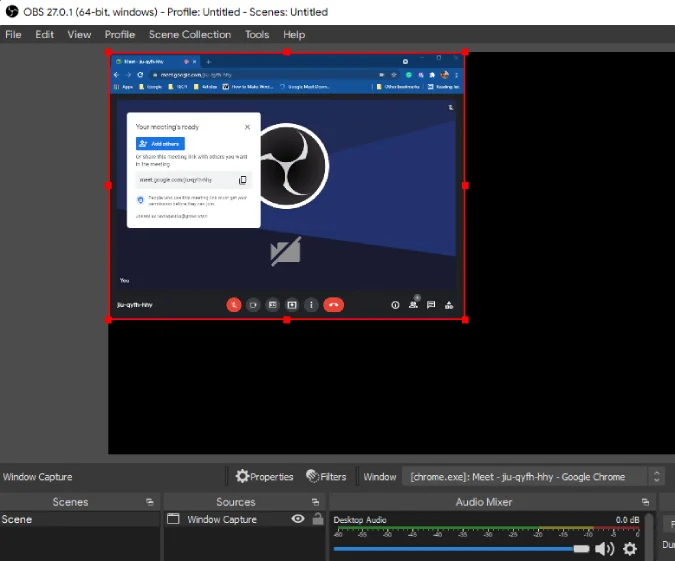Click the green Grammarly extension icon
Viewport: 675px width, 561px height.
(409, 74)
